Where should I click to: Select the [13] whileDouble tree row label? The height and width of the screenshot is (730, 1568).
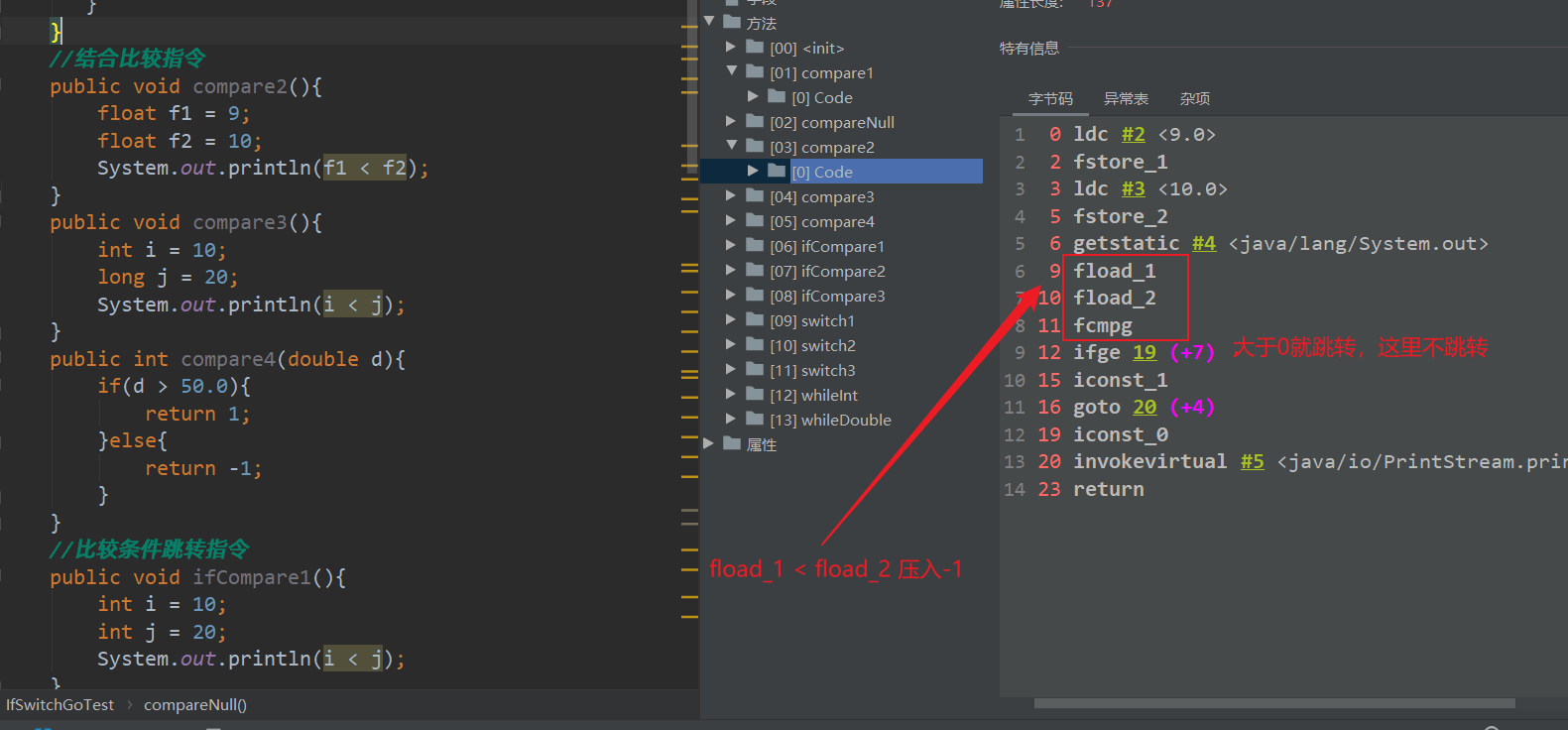[830, 420]
